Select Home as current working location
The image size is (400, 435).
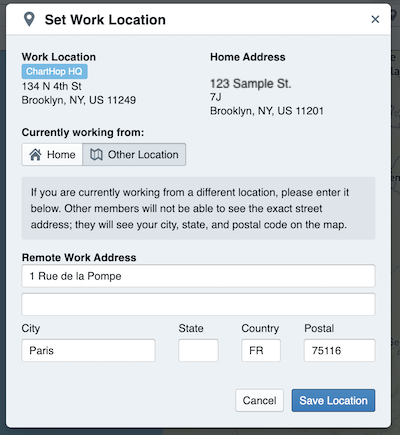pos(52,155)
